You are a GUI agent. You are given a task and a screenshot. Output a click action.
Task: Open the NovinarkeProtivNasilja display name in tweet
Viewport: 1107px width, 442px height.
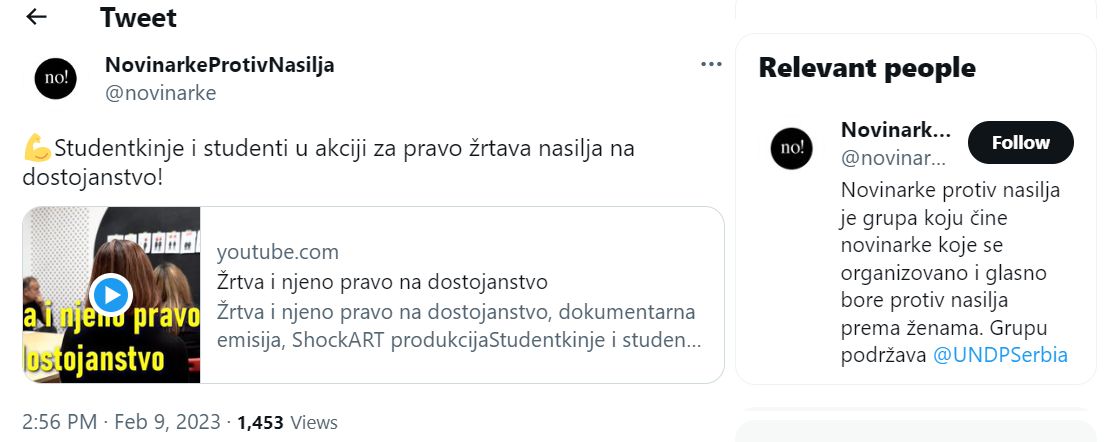[219, 65]
